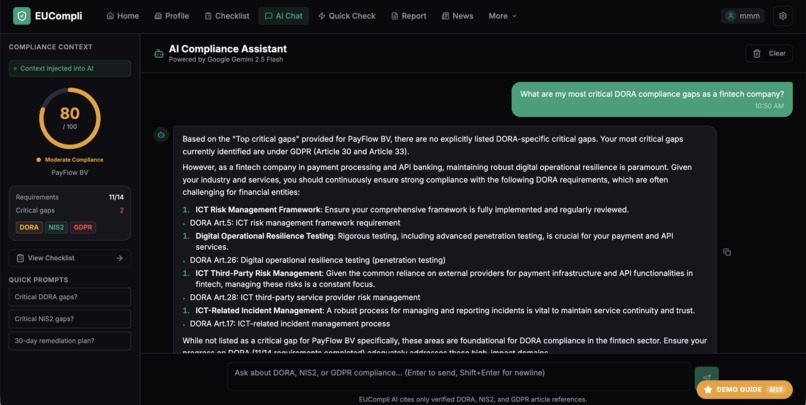The height and width of the screenshot is (405, 806).
Task: Click the Requirements 11/14 value
Action: tap(116, 197)
